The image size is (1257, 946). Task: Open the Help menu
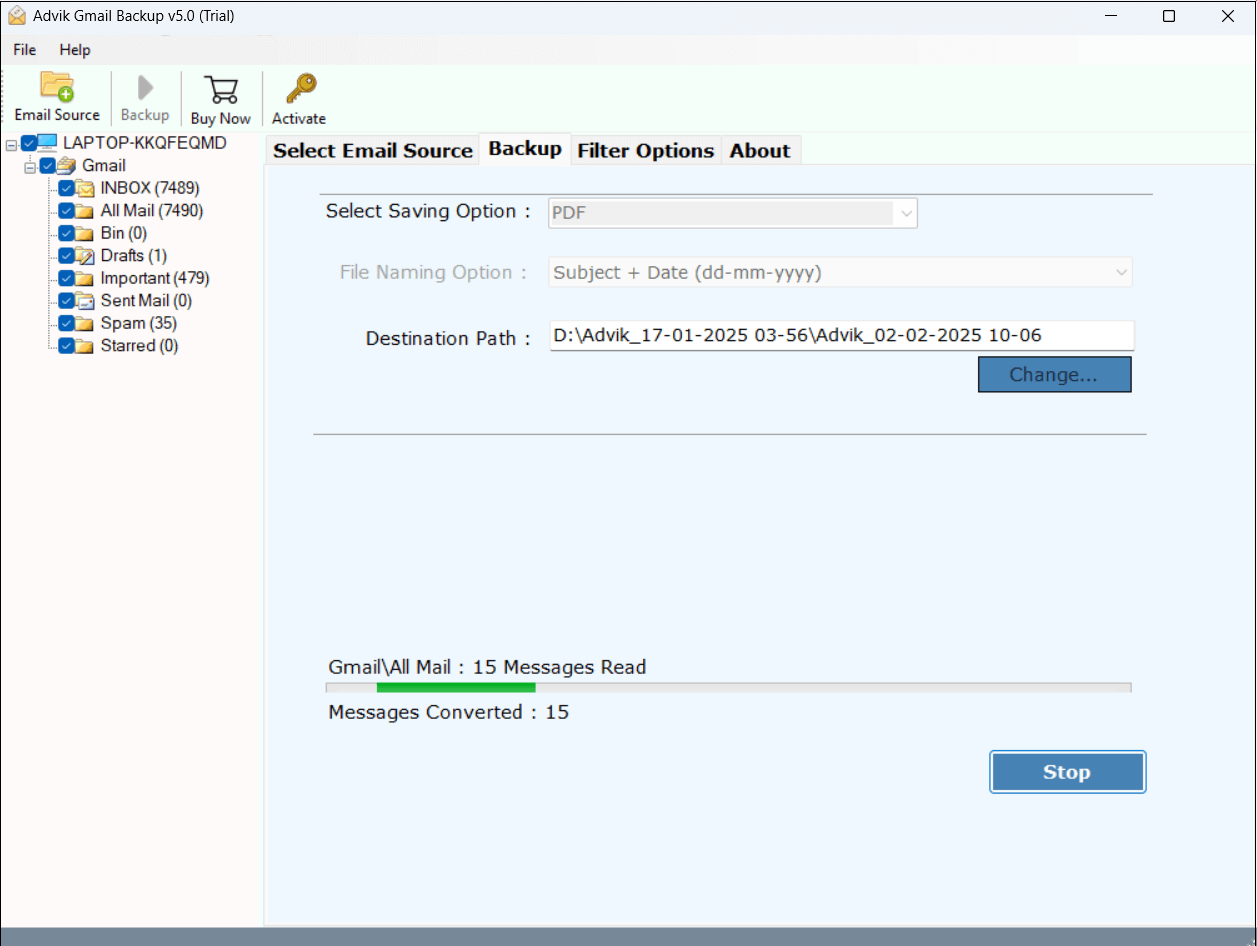tap(75, 50)
